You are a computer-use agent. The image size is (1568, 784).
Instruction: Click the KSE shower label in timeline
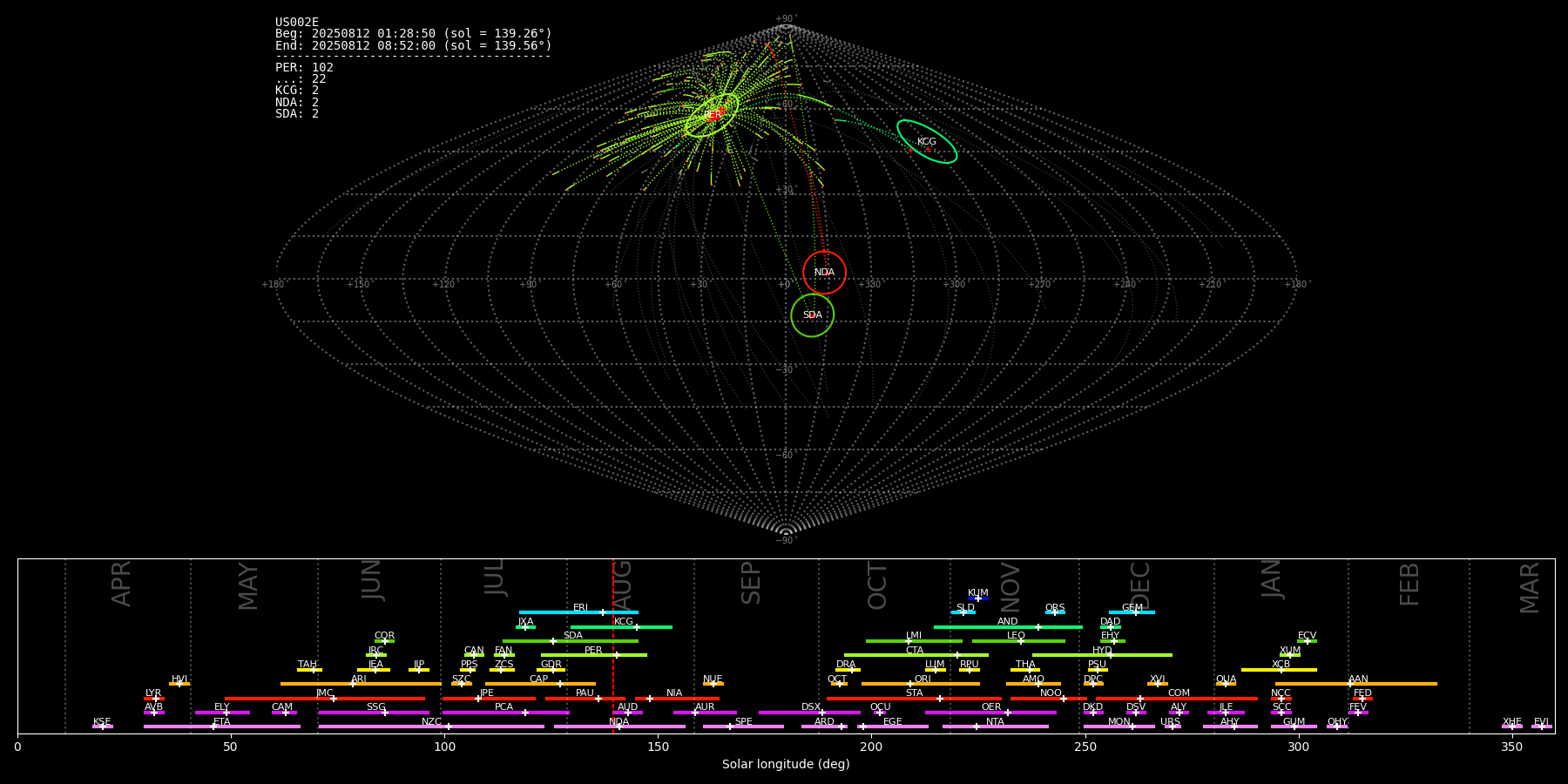coord(102,722)
